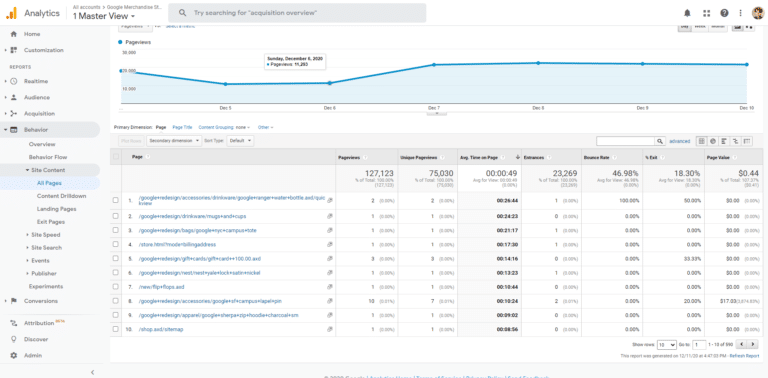Screen dimensions: 768x378
Task: Click help icon beside Page Value header
Action: tap(734, 157)
